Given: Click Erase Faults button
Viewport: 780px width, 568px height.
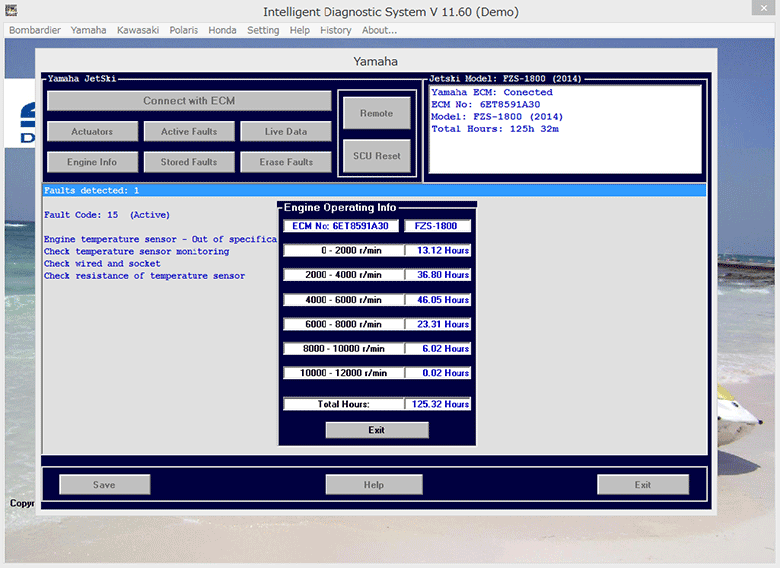Looking at the screenshot, I should pos(286,162).
